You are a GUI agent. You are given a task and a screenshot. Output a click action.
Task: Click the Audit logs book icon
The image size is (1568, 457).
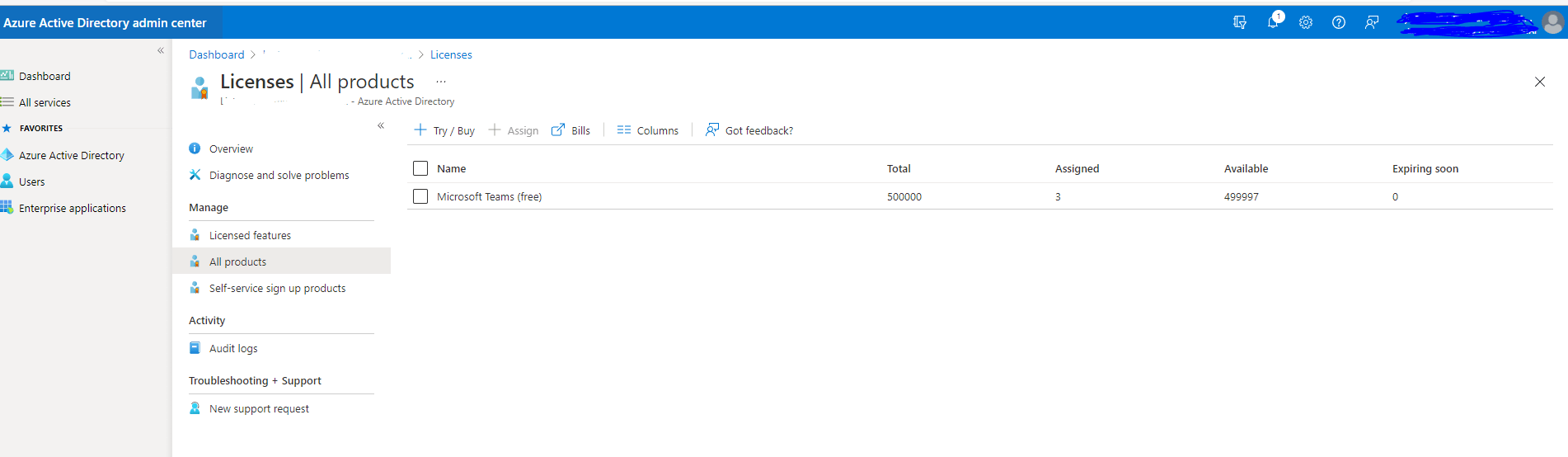[x=195, y=348]
